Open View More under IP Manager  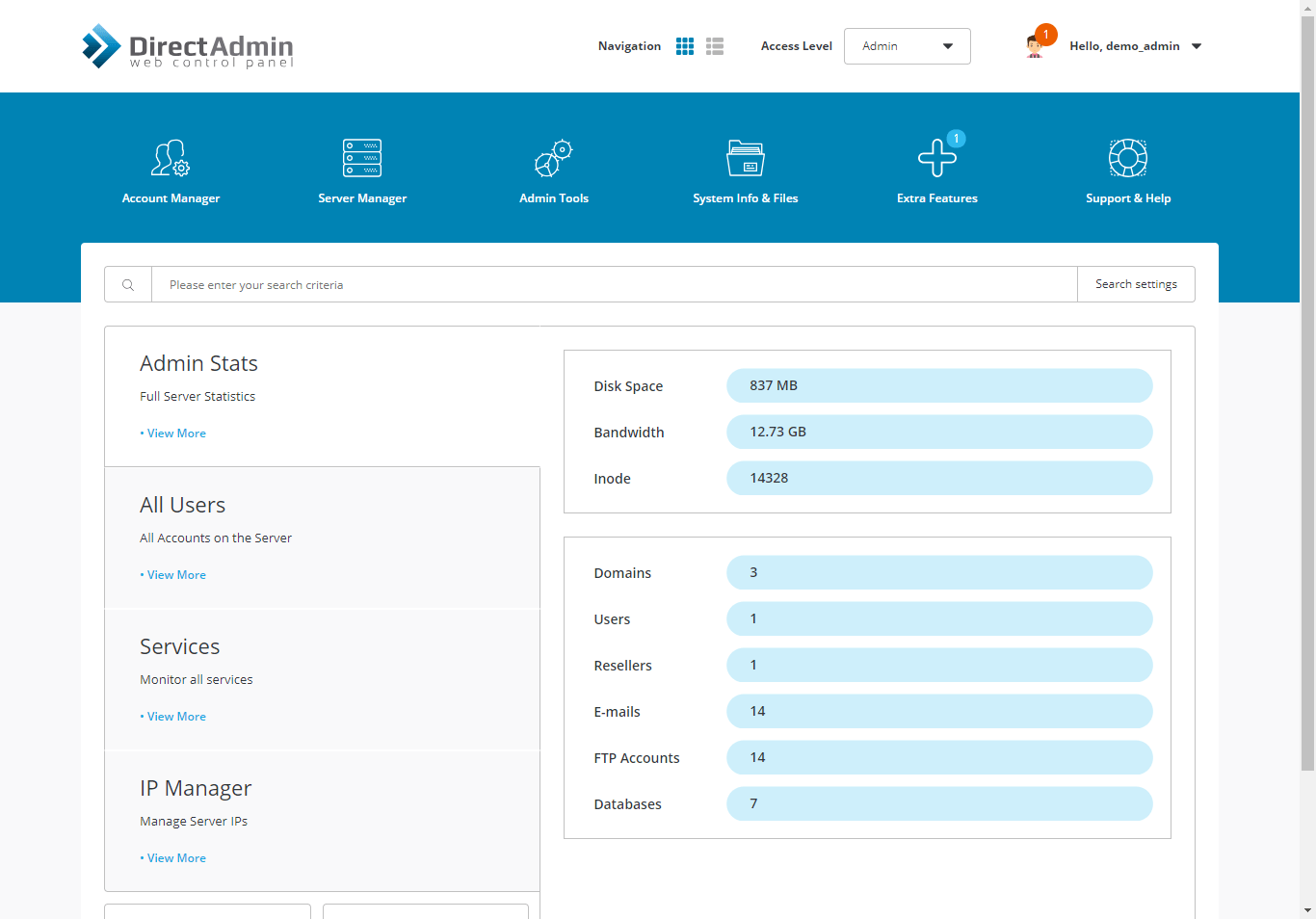(176, 858)
